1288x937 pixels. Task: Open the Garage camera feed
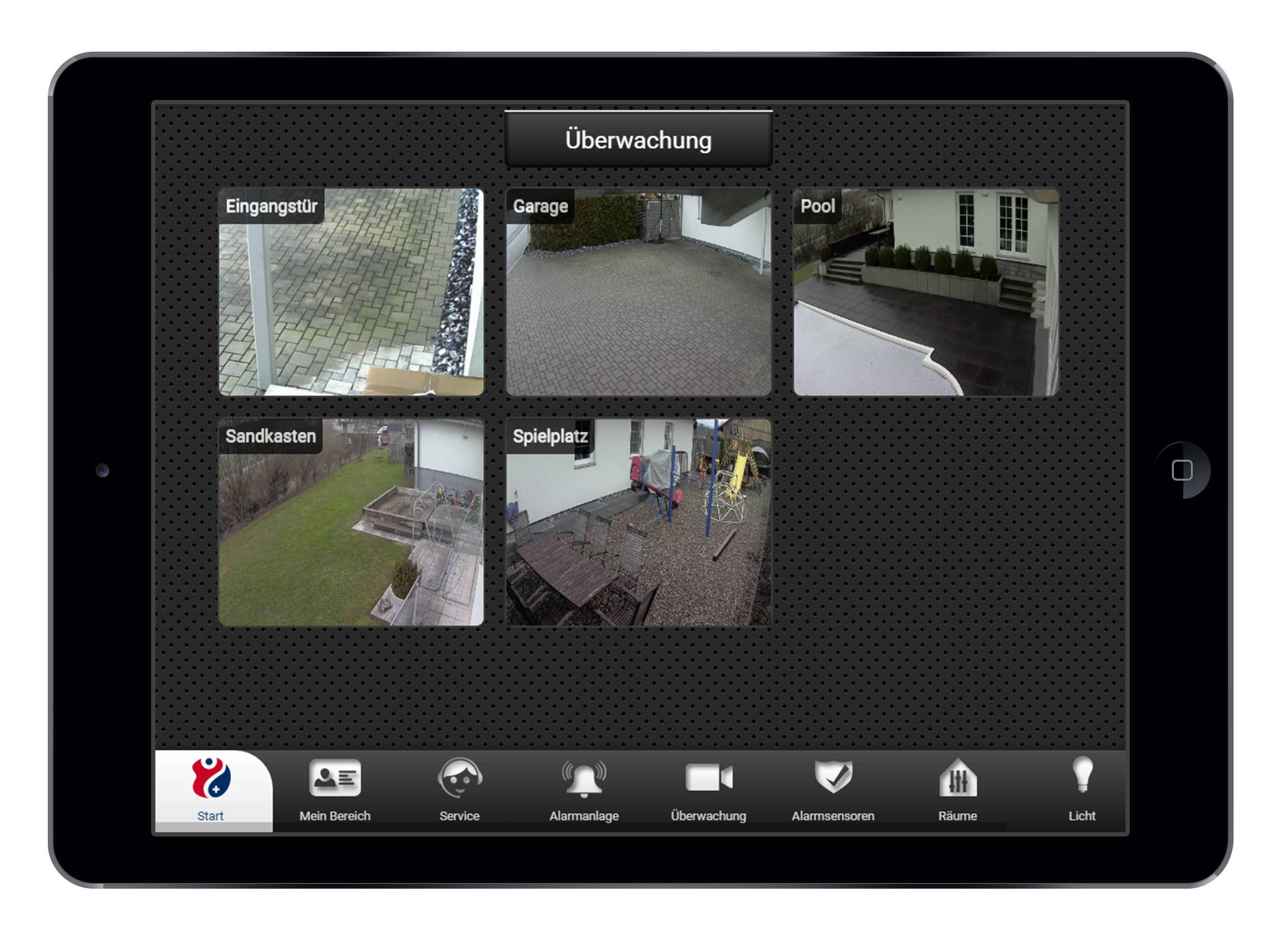coord(639,292)
